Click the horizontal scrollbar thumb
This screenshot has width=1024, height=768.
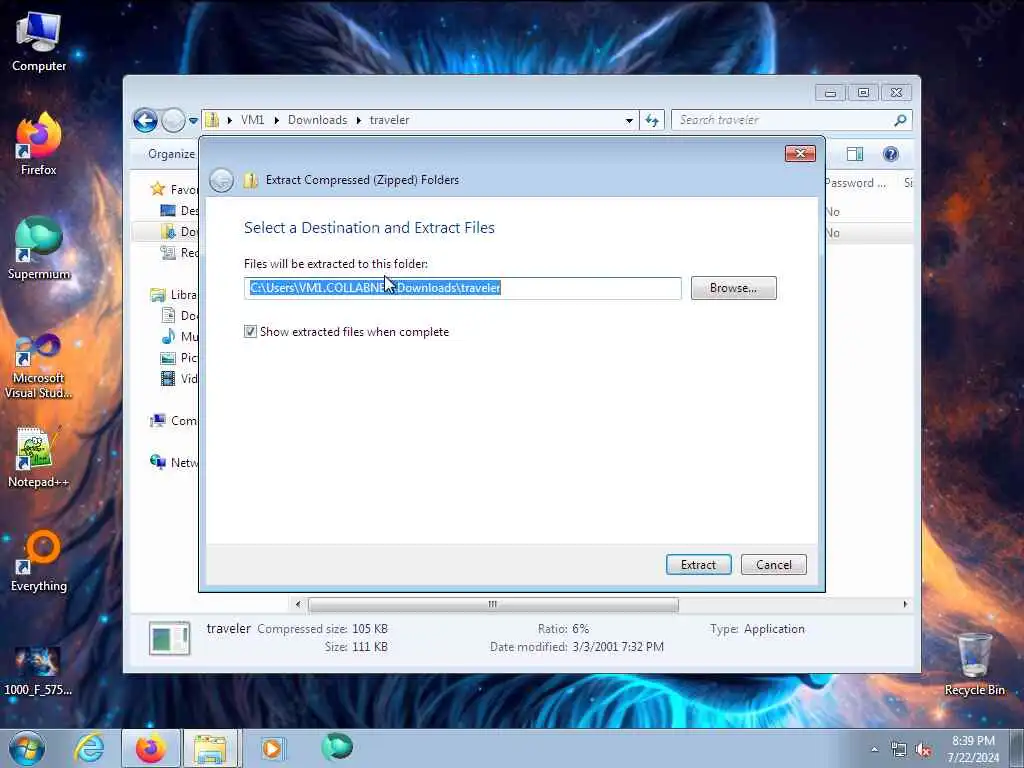pyautogui.click(x=493, y=605)
